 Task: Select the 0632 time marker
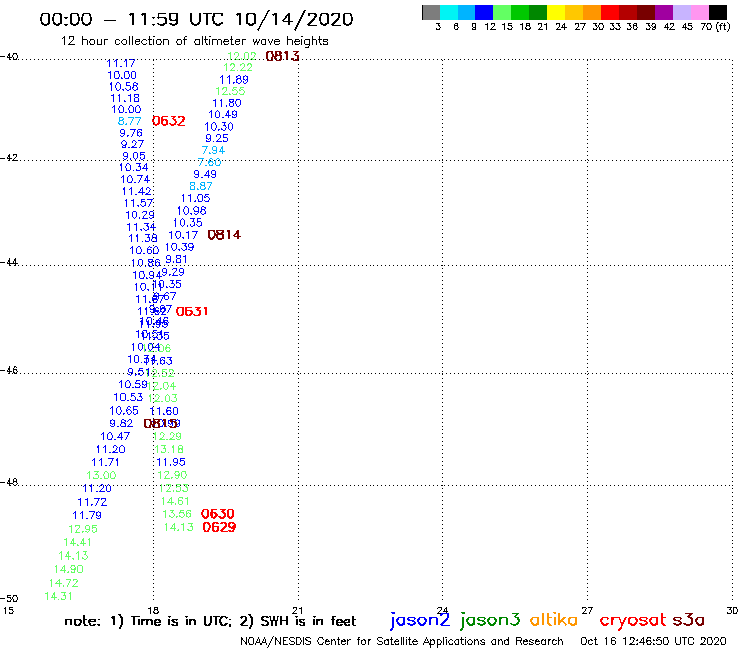(x=168, y=121)
